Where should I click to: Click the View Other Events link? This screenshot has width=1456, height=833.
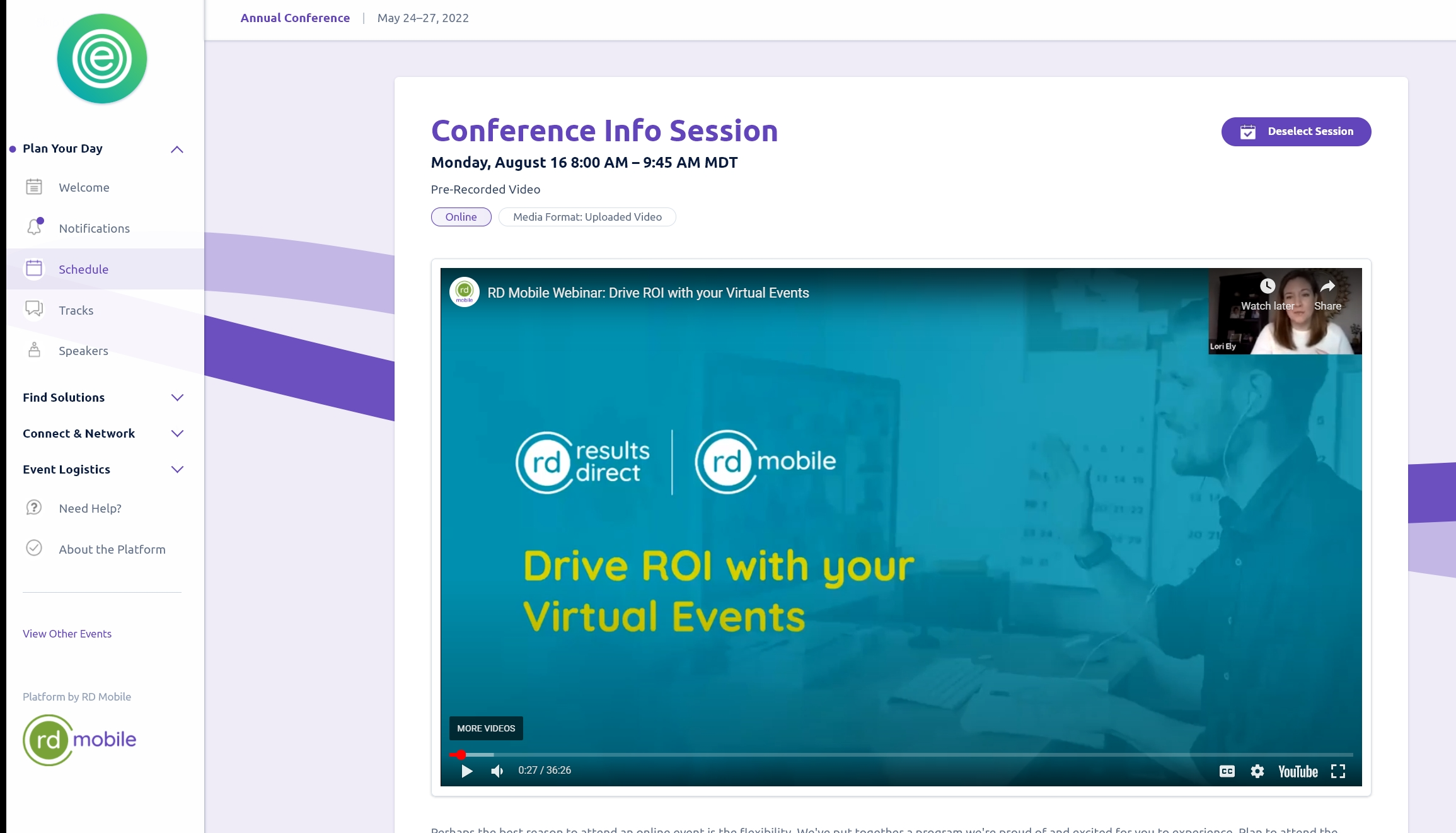(x=67, y=634)
